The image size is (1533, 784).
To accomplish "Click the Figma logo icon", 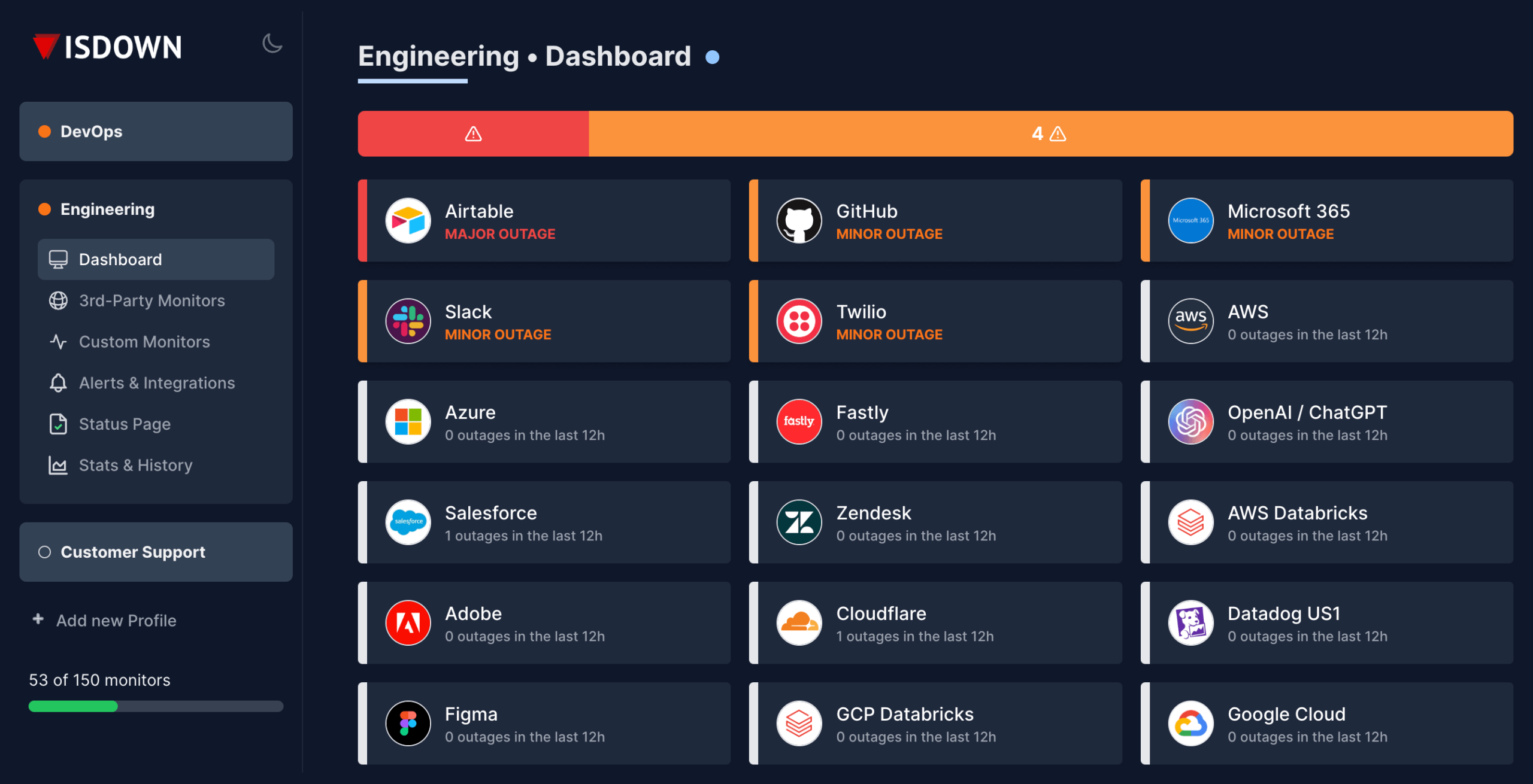I will pos(408,724).
